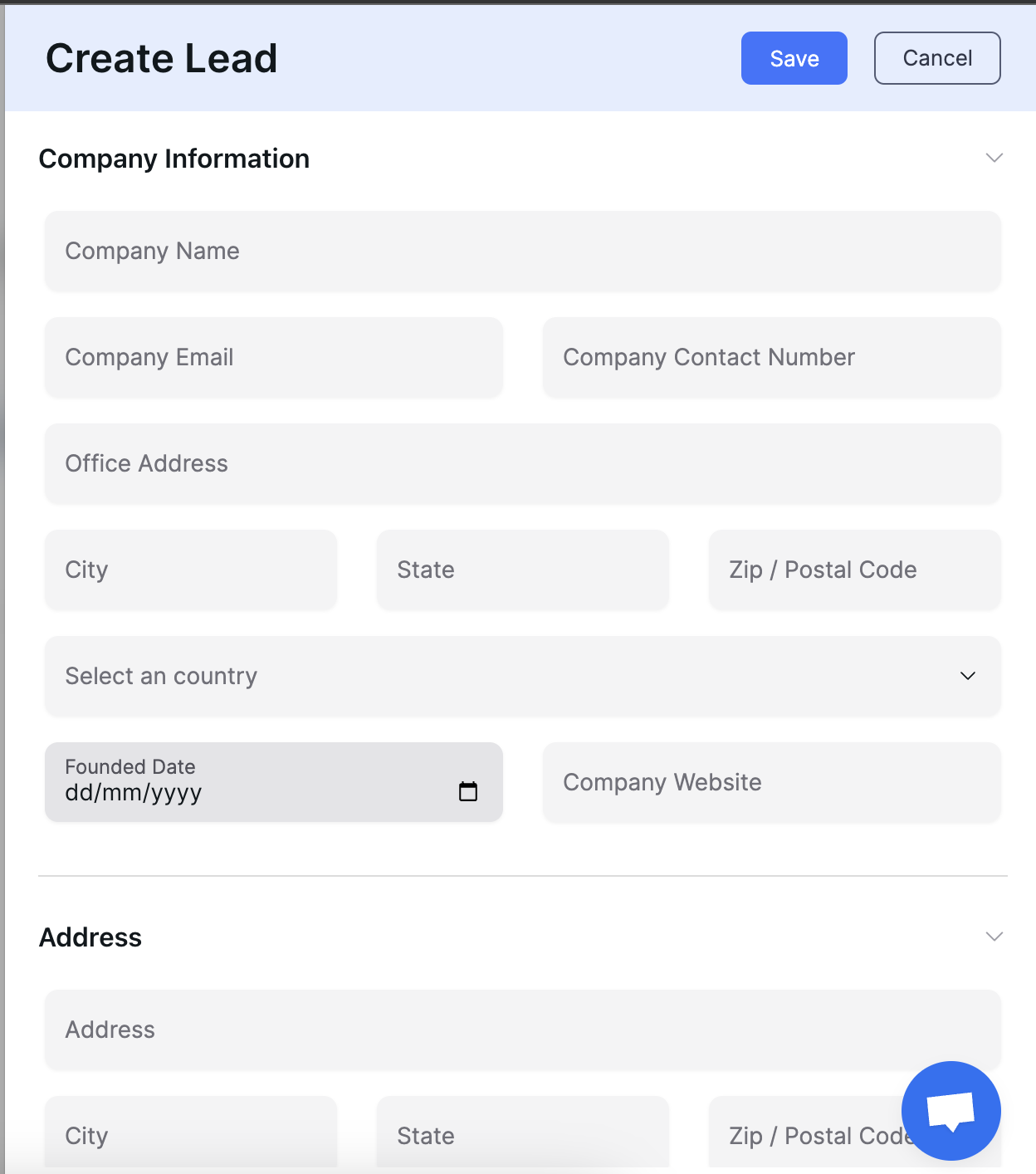Select the Company Information section title
The width and height of the screenshot is (1036, 1174).
click(x=174, y=159)
